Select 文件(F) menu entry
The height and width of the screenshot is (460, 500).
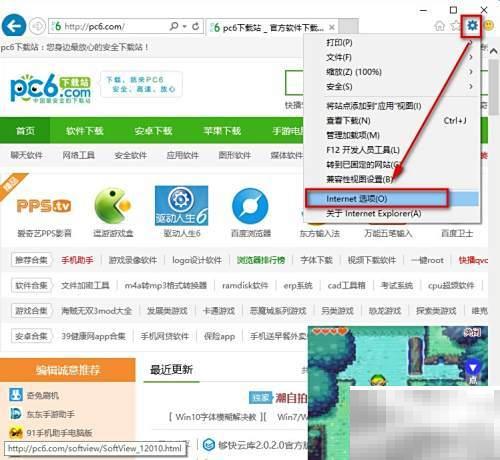click(392, 57)
